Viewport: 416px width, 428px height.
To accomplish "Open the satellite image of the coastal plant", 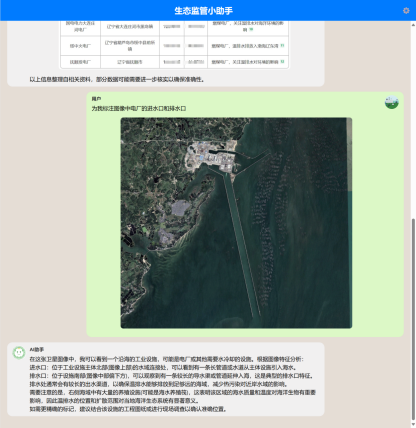I will point(236,223).
